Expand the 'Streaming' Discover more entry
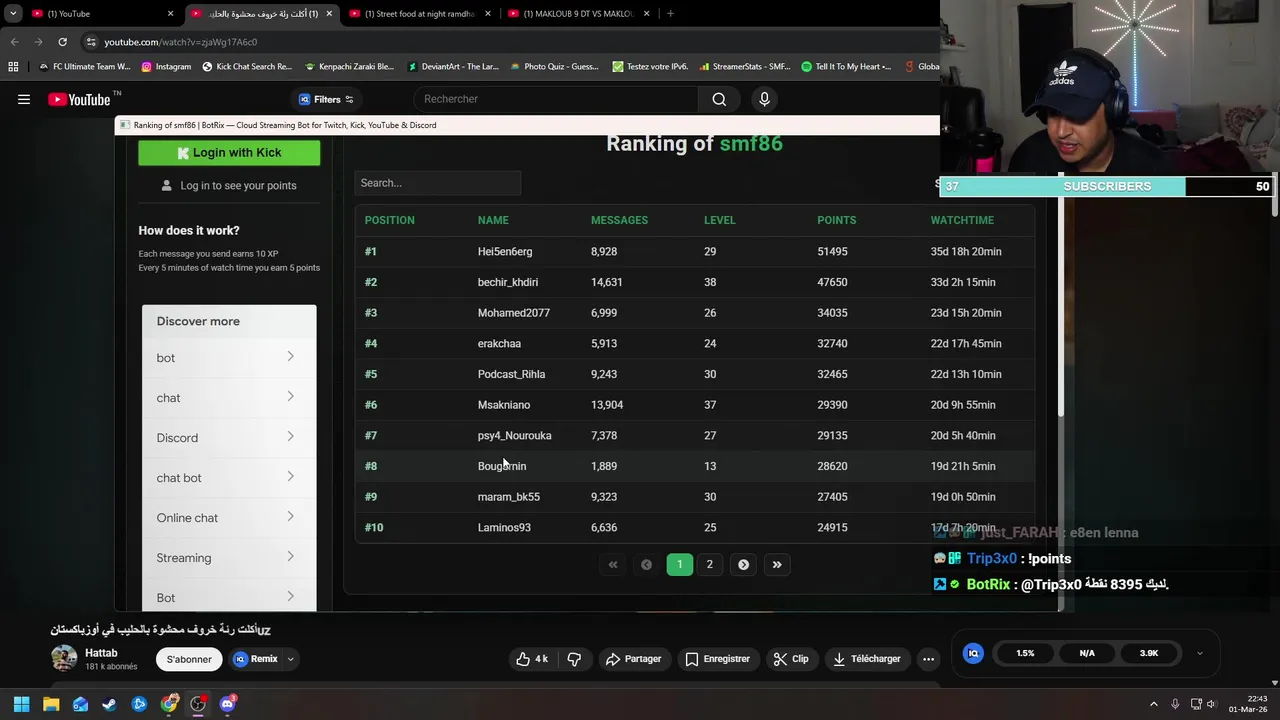This screenshot has height=720, width=1280. 229,557
